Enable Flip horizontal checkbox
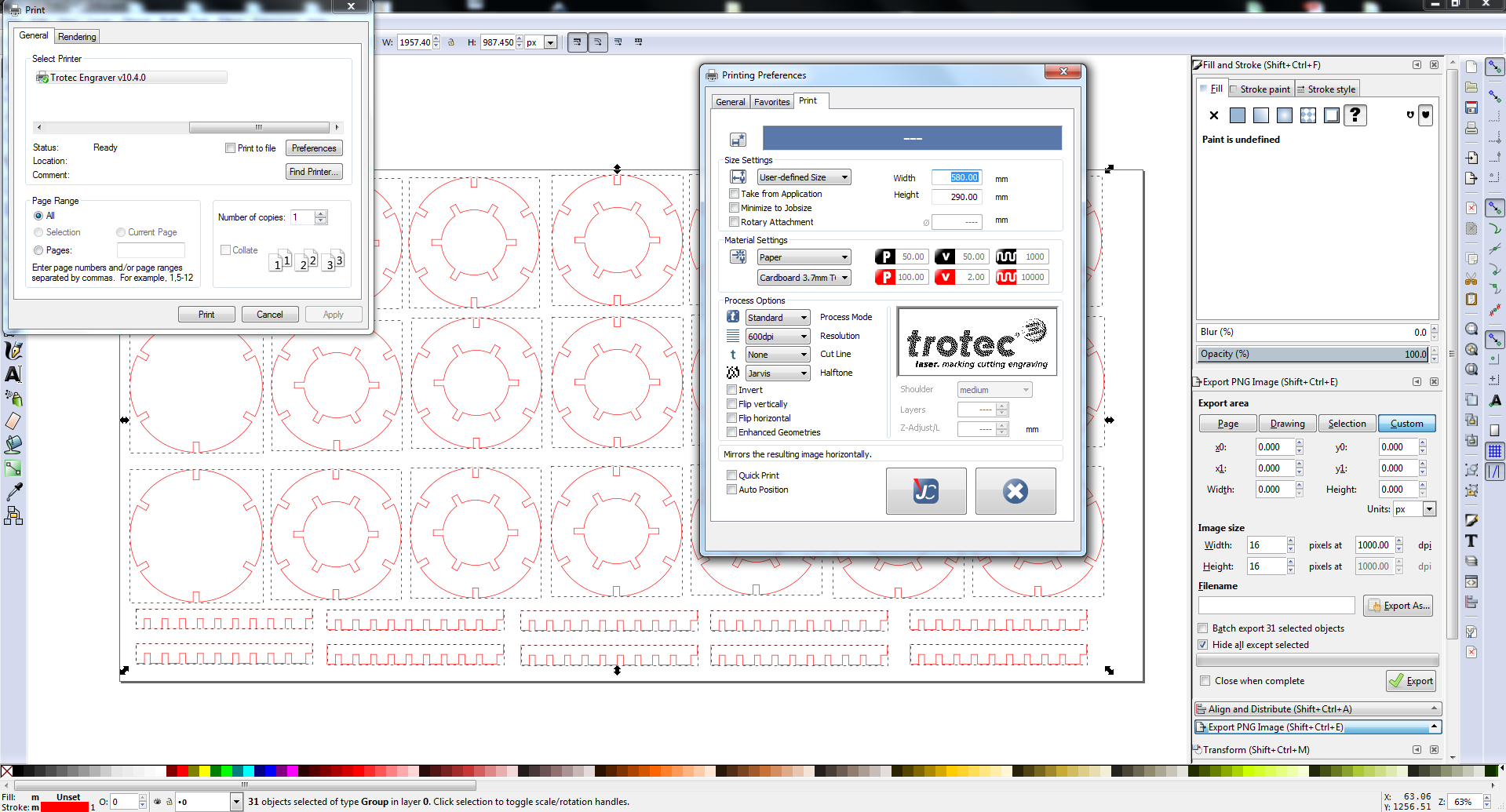Viewport: 1506px width, 812px height. point(732,418)
